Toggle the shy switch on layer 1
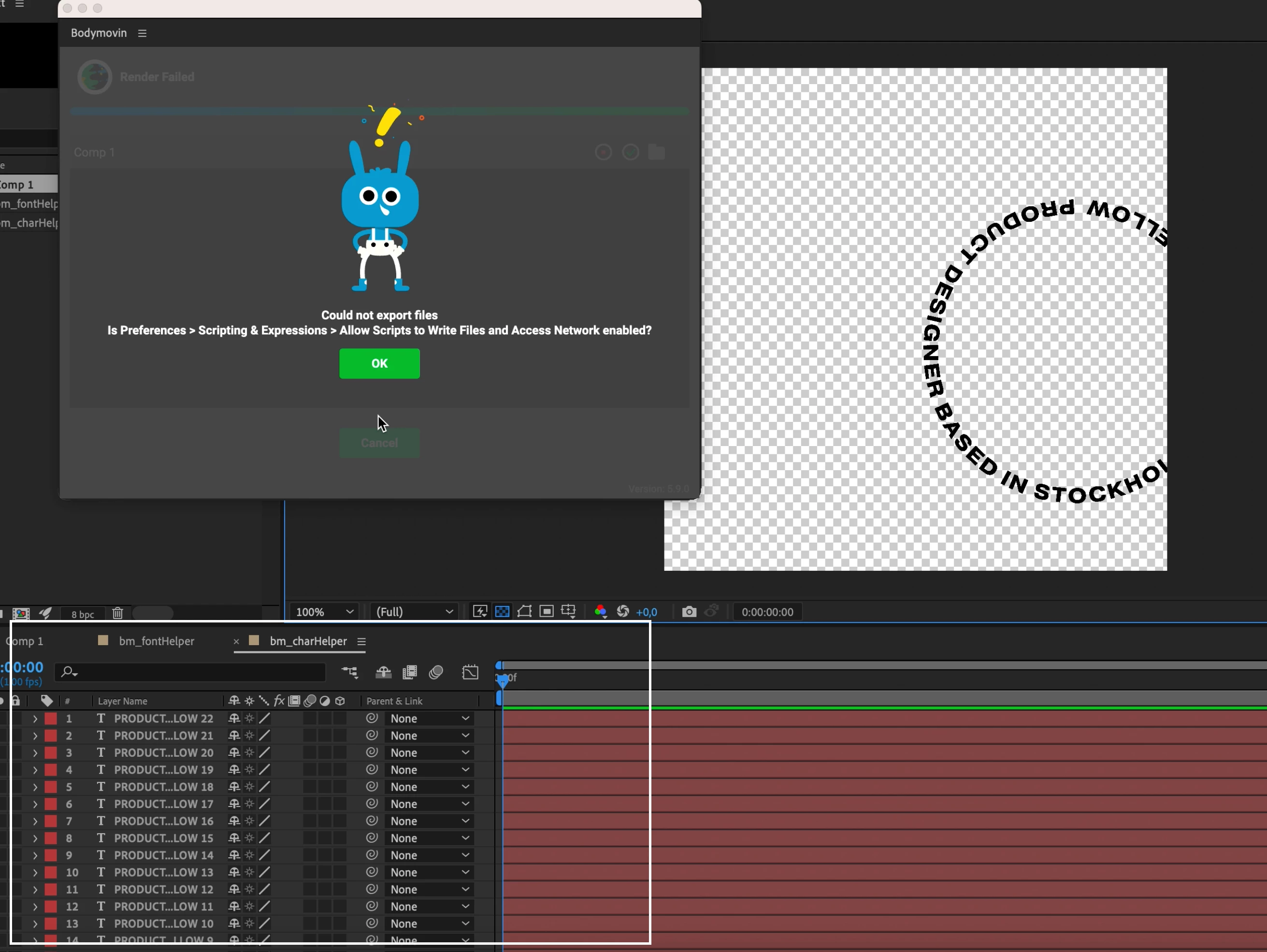Screen dimensions: 1267x952 234,718
